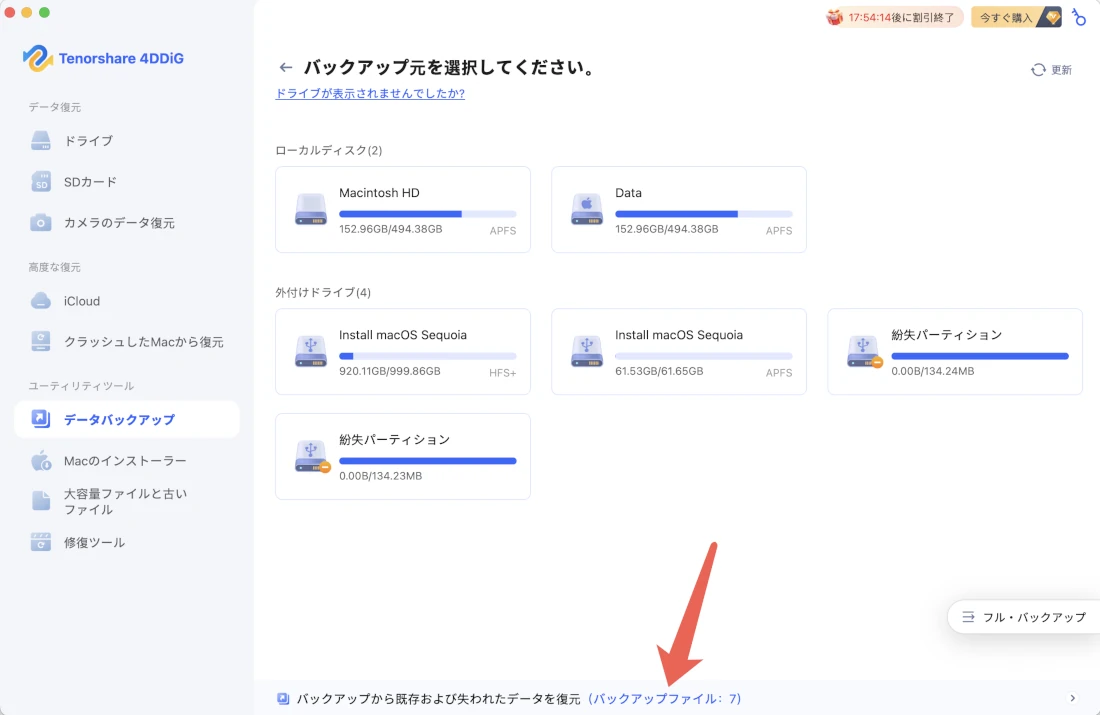Click the 17:54:14後に割引終了 discount banner

894,17
